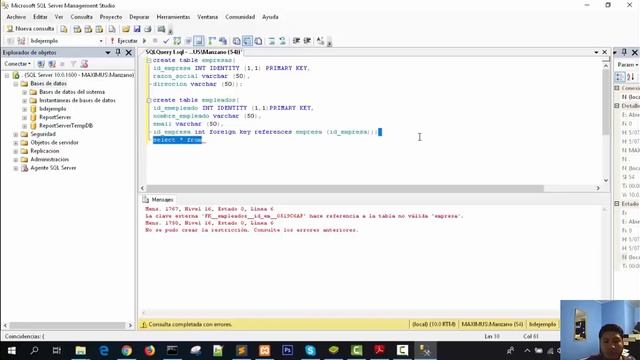The image size is (640, 360).
Task: Expand Instantaneas de bases de datos
Action: (24, 100)
